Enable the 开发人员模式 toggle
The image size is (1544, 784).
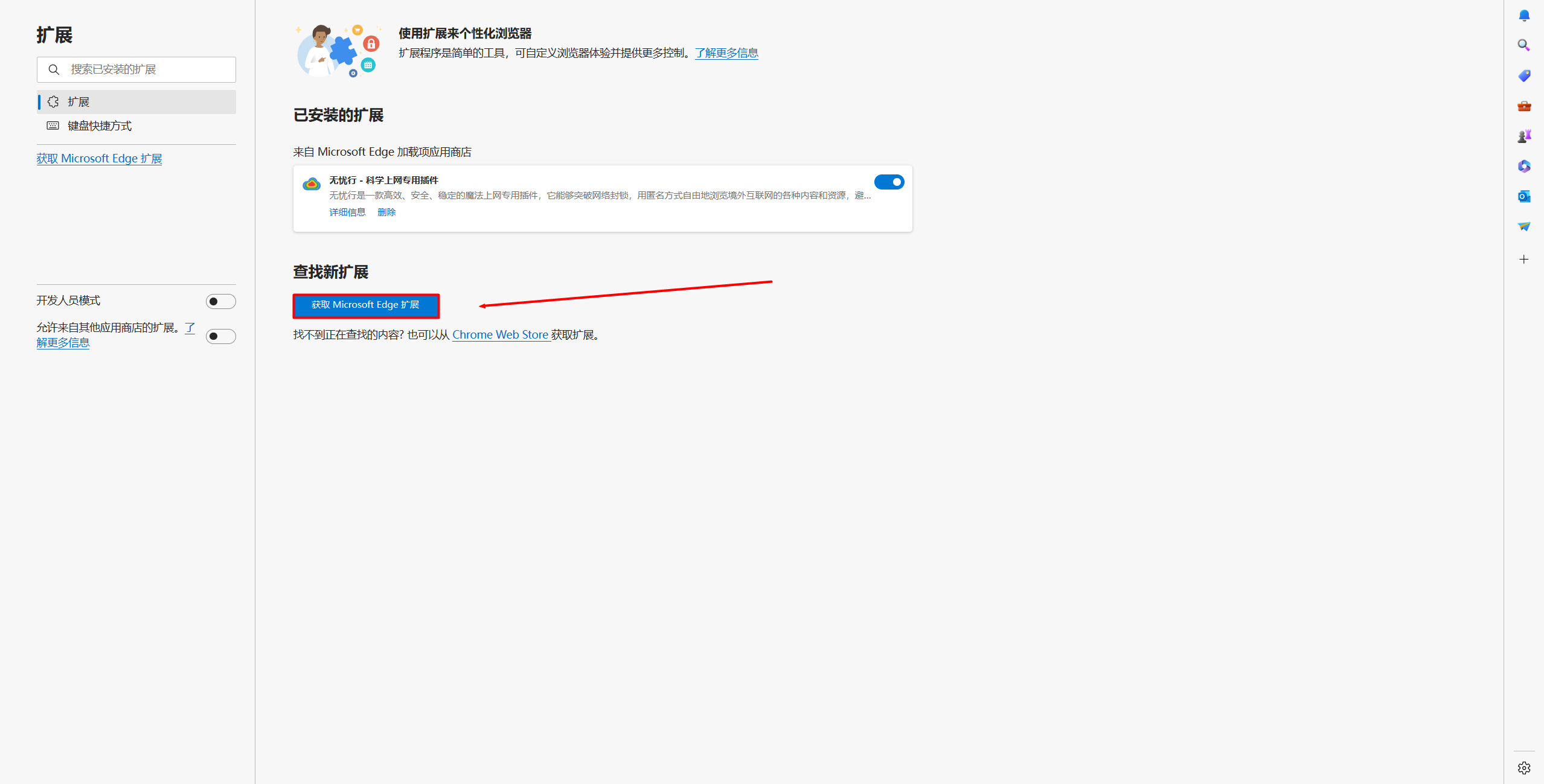pyautogui.click(x=220, y=301)
